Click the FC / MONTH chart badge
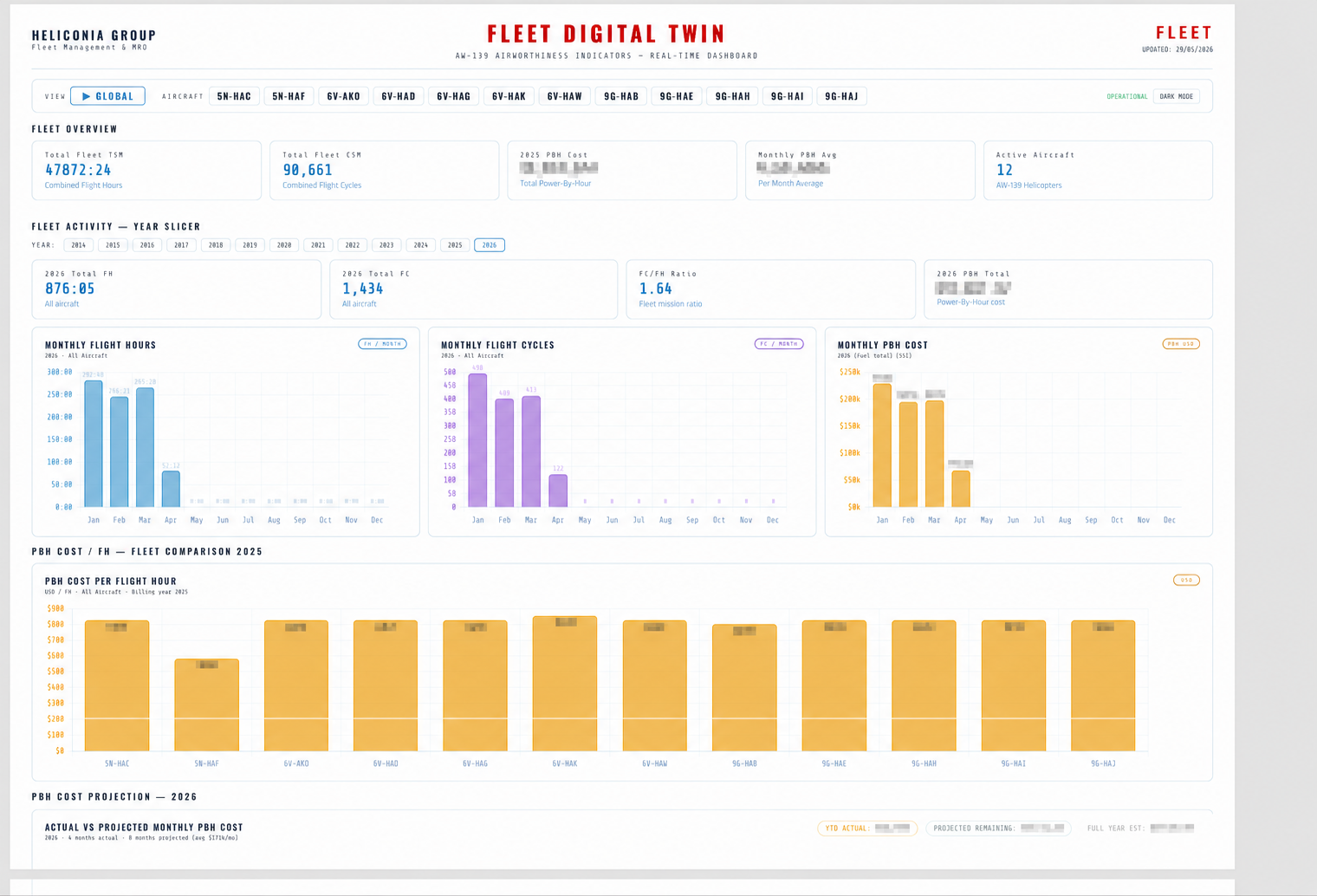The image size is (1317, 896). tap(779, 344)
